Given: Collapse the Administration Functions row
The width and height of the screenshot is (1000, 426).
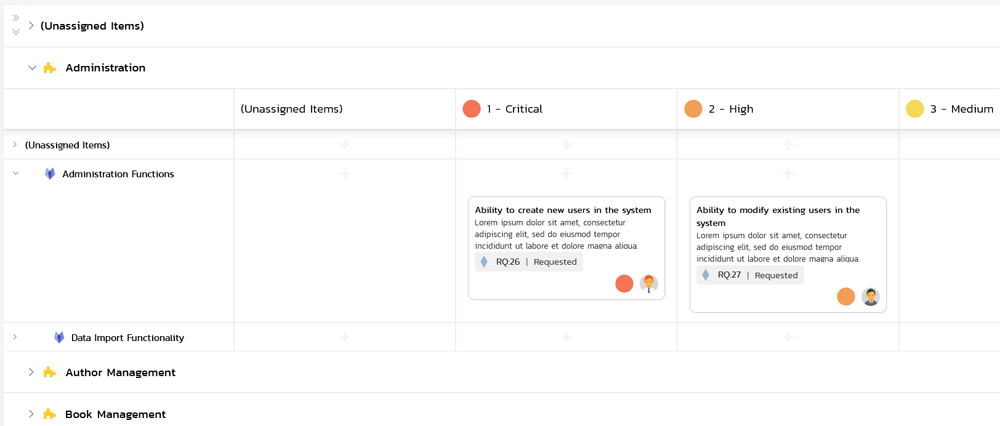Looking at the screenshot, I should [15, 174].
